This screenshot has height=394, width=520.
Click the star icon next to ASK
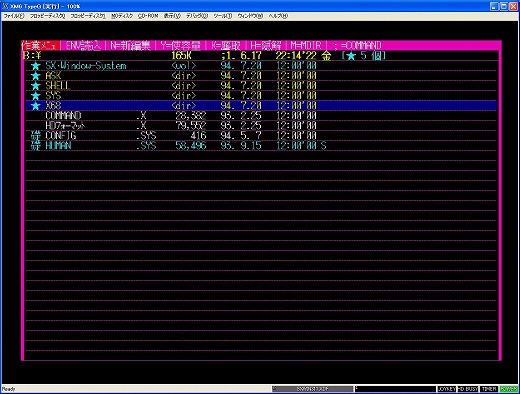coord(35,76)
